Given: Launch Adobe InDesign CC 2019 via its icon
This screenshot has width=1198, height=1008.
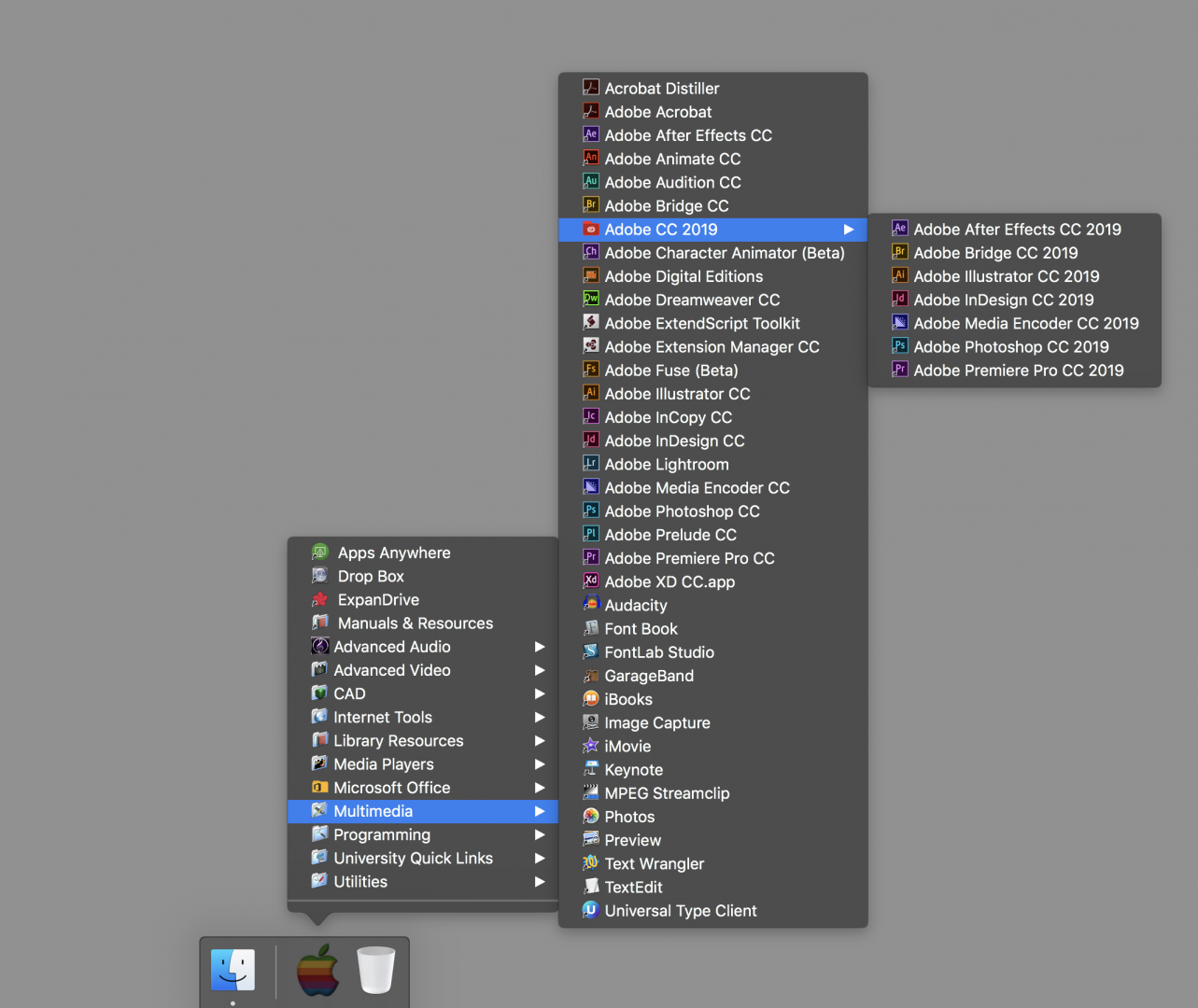Looking at the screenshot, I should 899,299.
